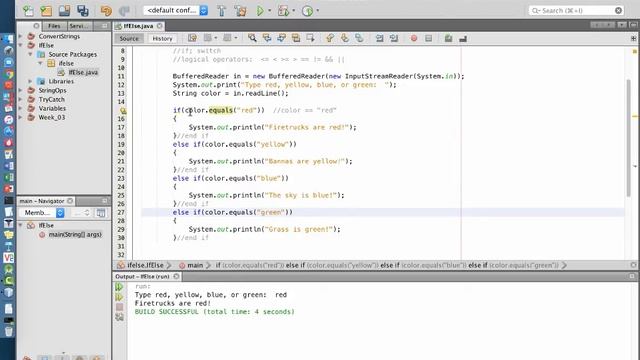Click the New File toolbar icon
This screenshot has height=360, width=640.
point(28,11)
